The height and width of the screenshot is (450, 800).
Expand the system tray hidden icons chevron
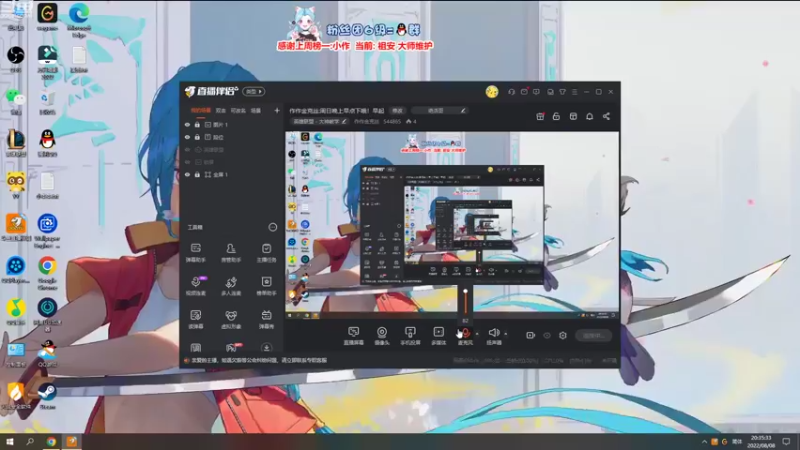[x=704, y=441]
